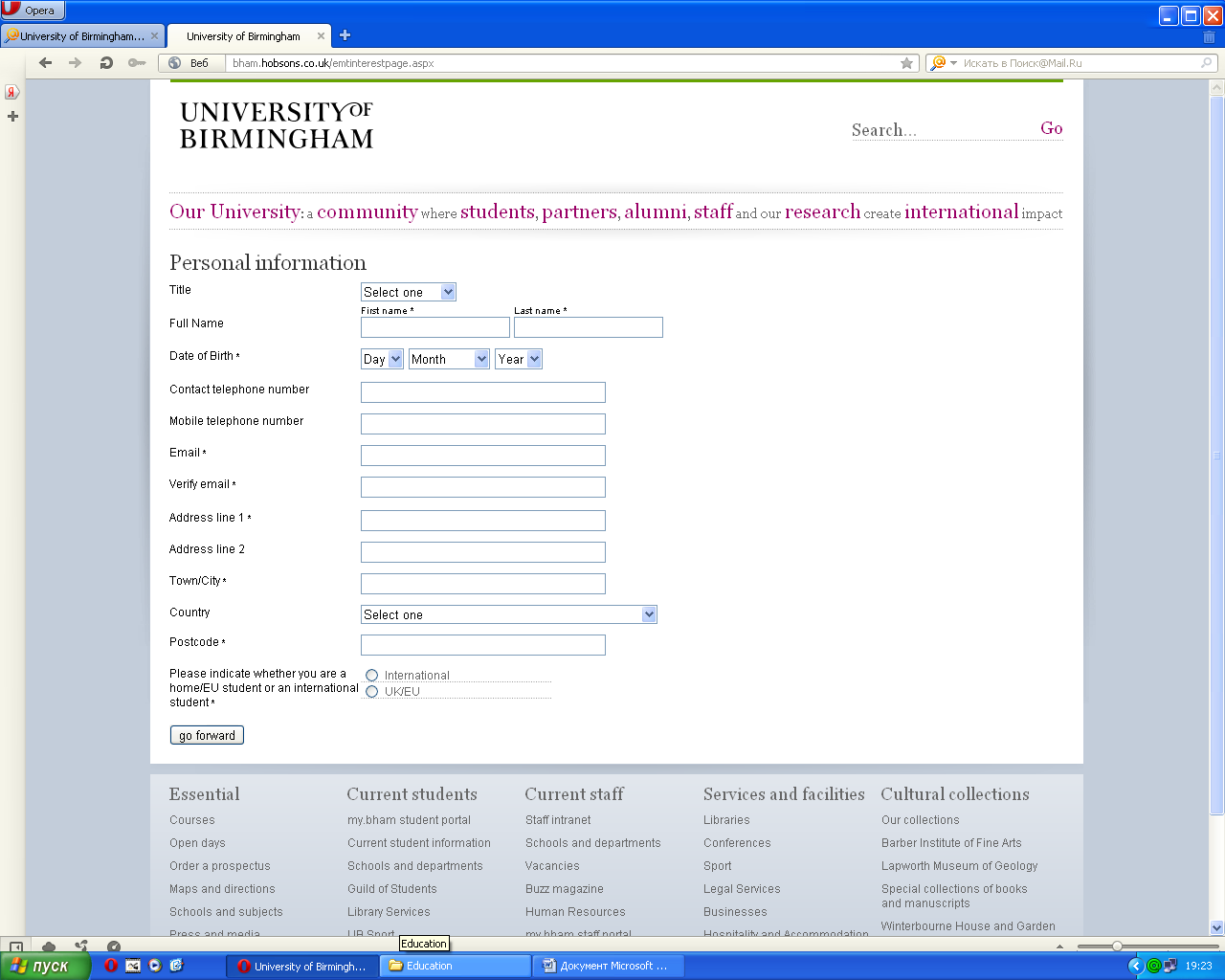Launch the media player quick launch icon
The height and width of the screenshot is (980, 1225).
coord(155,966)
